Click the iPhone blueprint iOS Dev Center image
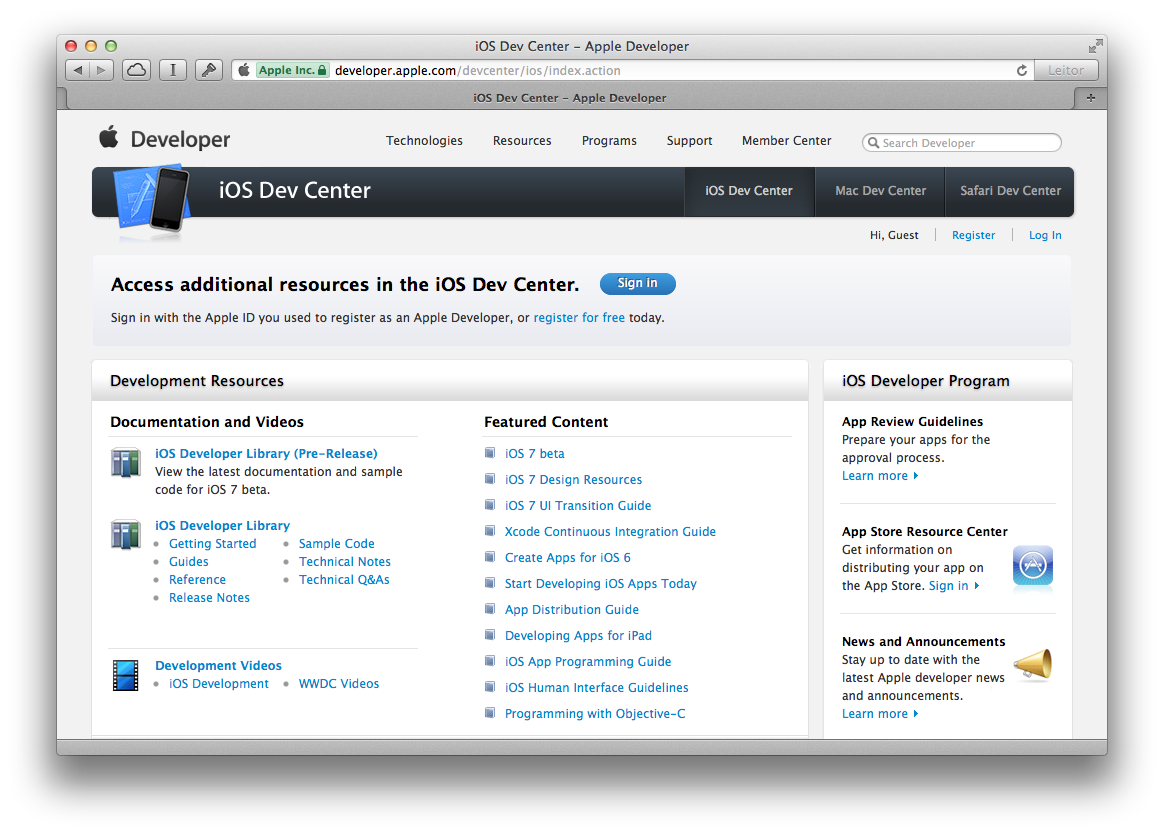The image size is (1164, 834). point(153,201)
